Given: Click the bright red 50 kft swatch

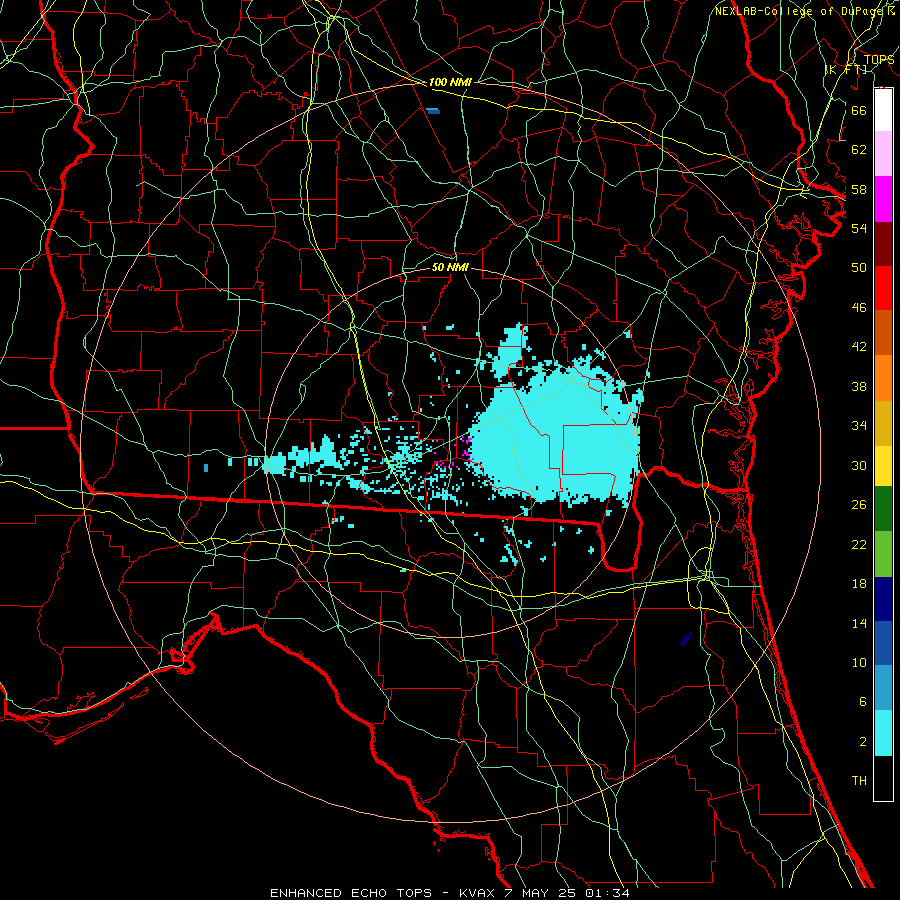Looking at the screenshot, I should point(883,288).
